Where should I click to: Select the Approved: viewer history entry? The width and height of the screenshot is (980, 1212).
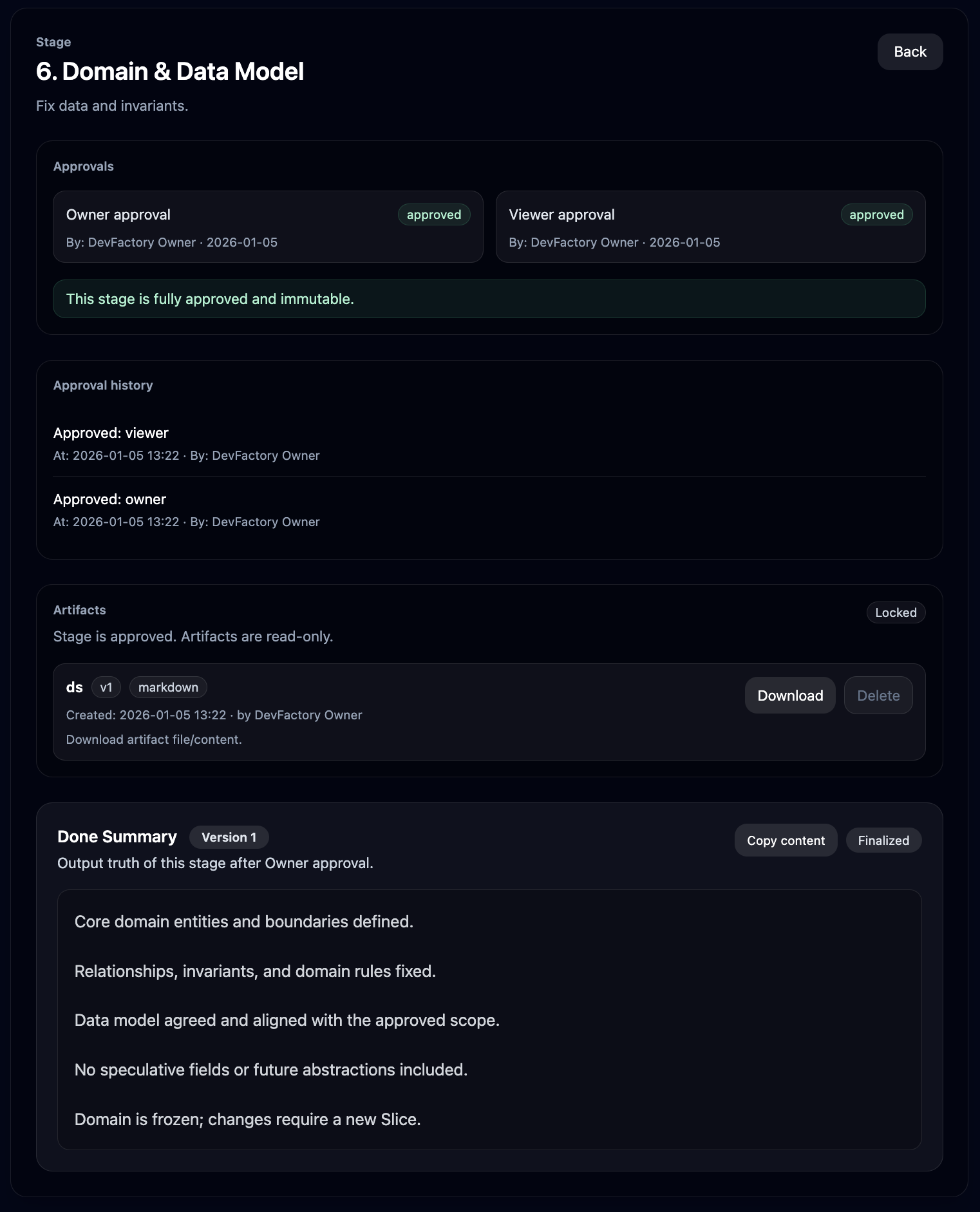point(187,443)
